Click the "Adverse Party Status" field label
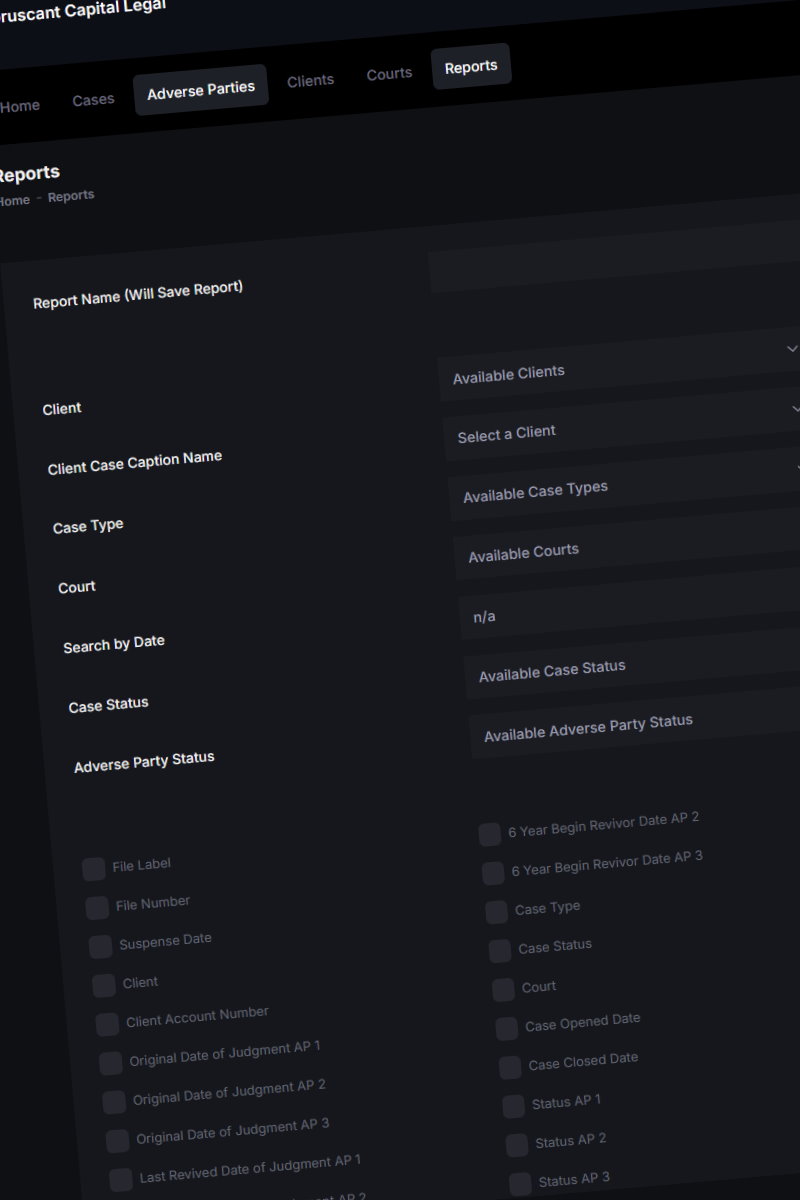Screen dimensions: 800x1200 [x=144, y=762]
